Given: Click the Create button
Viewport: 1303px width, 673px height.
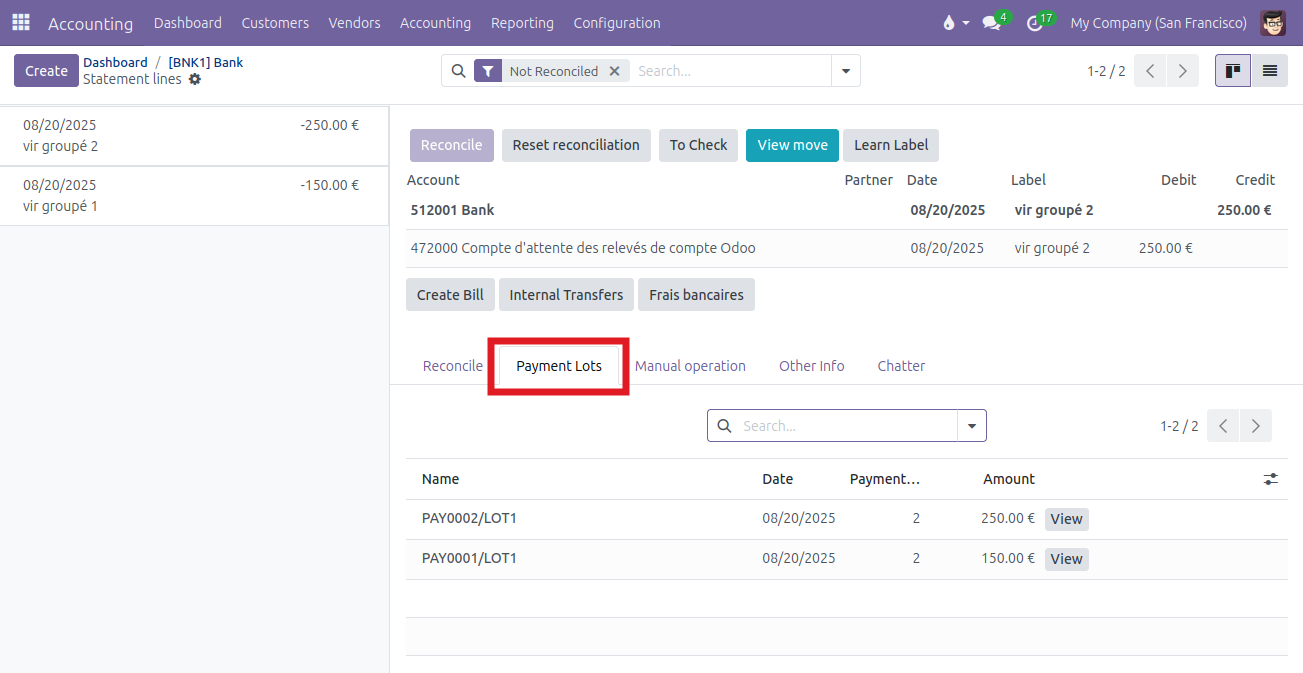Looking at the screenshot, I should click(x=46, y=71).
